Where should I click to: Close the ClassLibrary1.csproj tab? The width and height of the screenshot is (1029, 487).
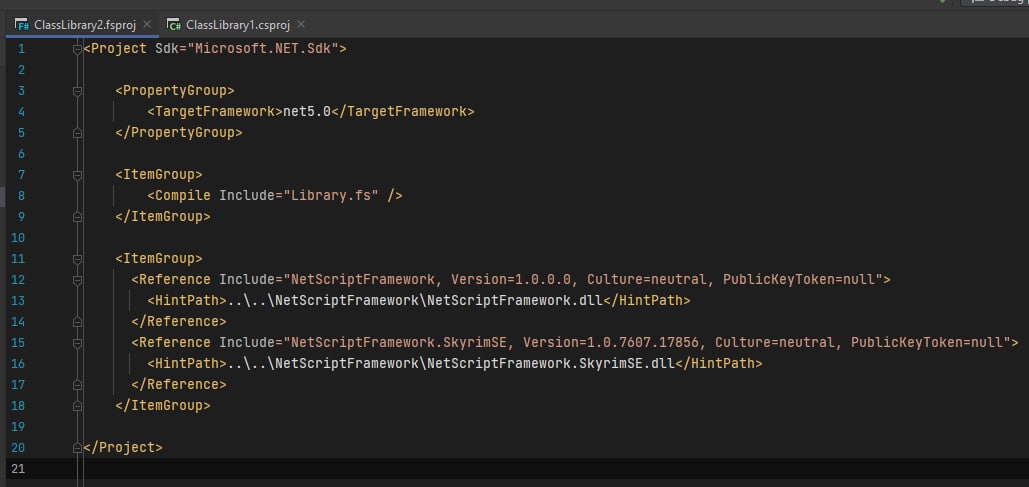coord(301,25)
